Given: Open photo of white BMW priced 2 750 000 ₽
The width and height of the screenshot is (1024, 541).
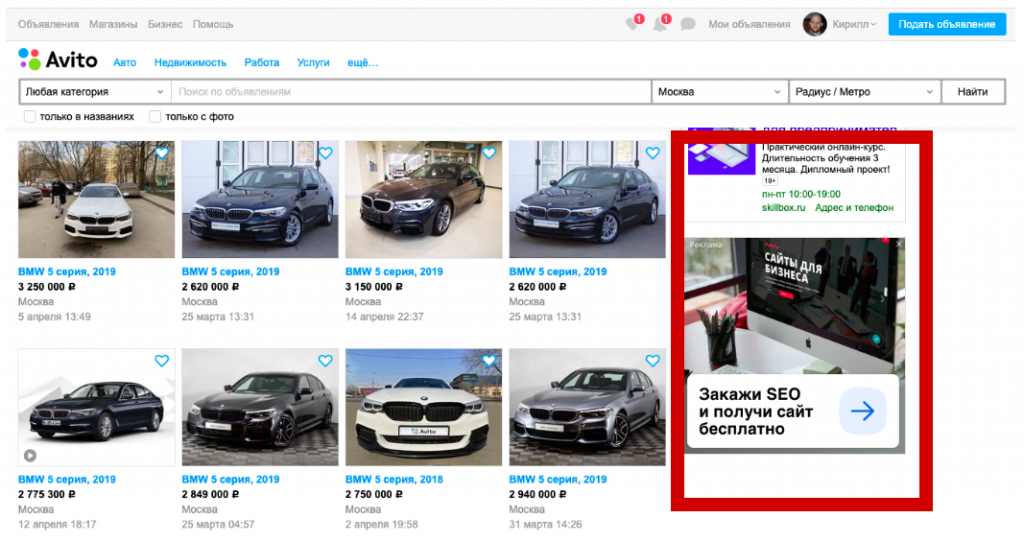Looking at the screenshot, I should click(x=424, y=407).
